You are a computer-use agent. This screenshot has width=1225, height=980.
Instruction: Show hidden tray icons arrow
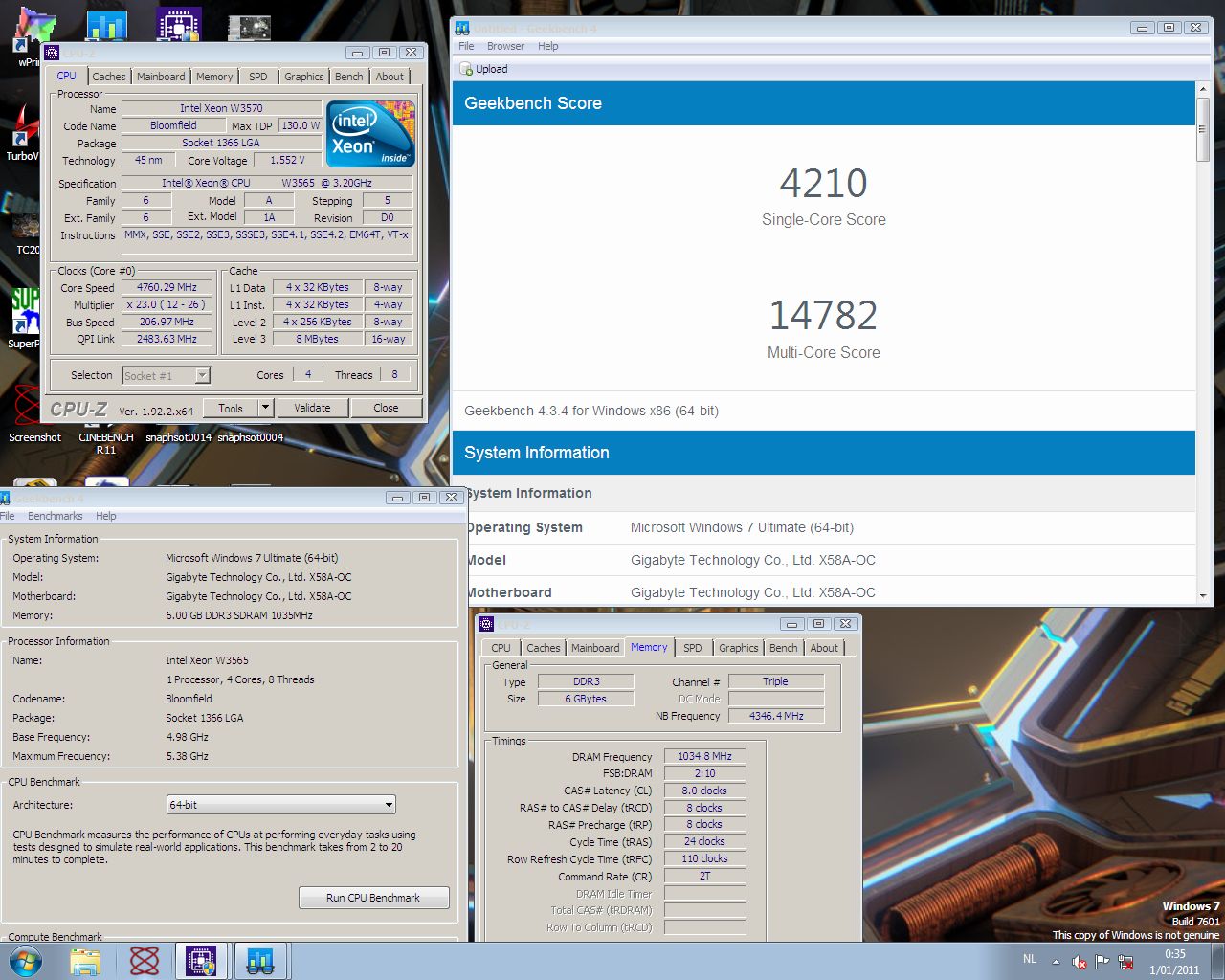[x=1056, y=962]
